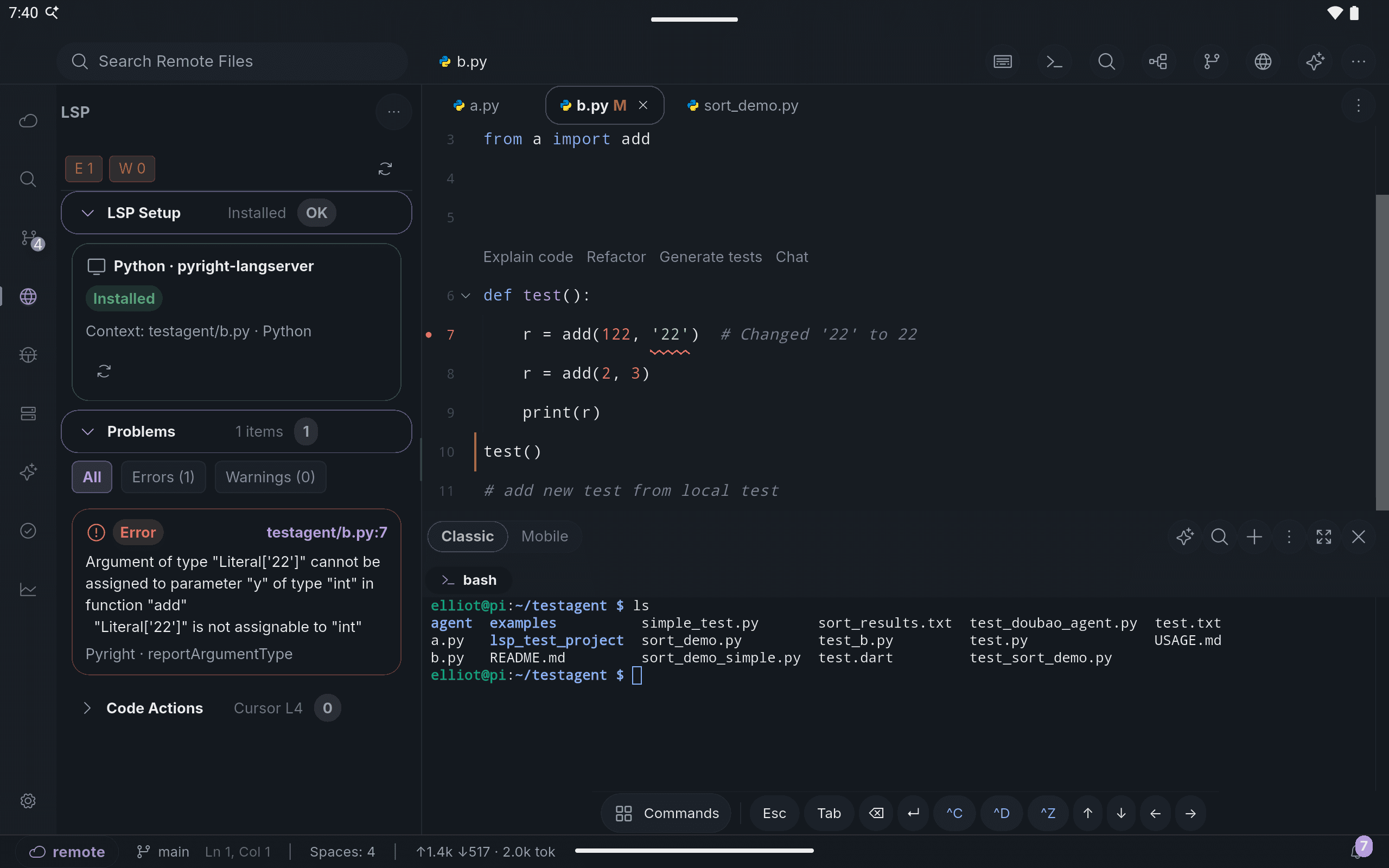Open the structure tree icon in top toolbar

click(x=1158, y=61)
